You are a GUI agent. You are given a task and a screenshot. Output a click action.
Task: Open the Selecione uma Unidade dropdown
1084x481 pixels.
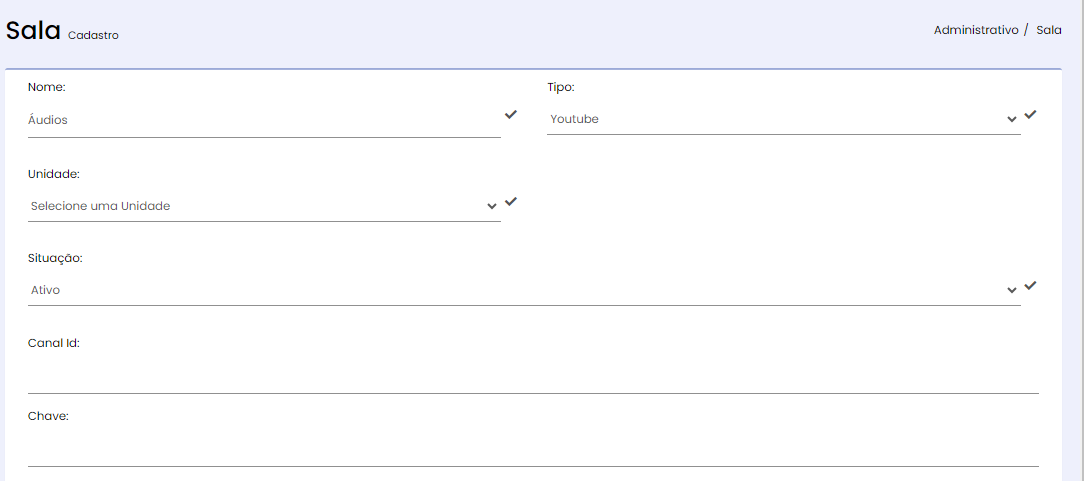[264, 206]
